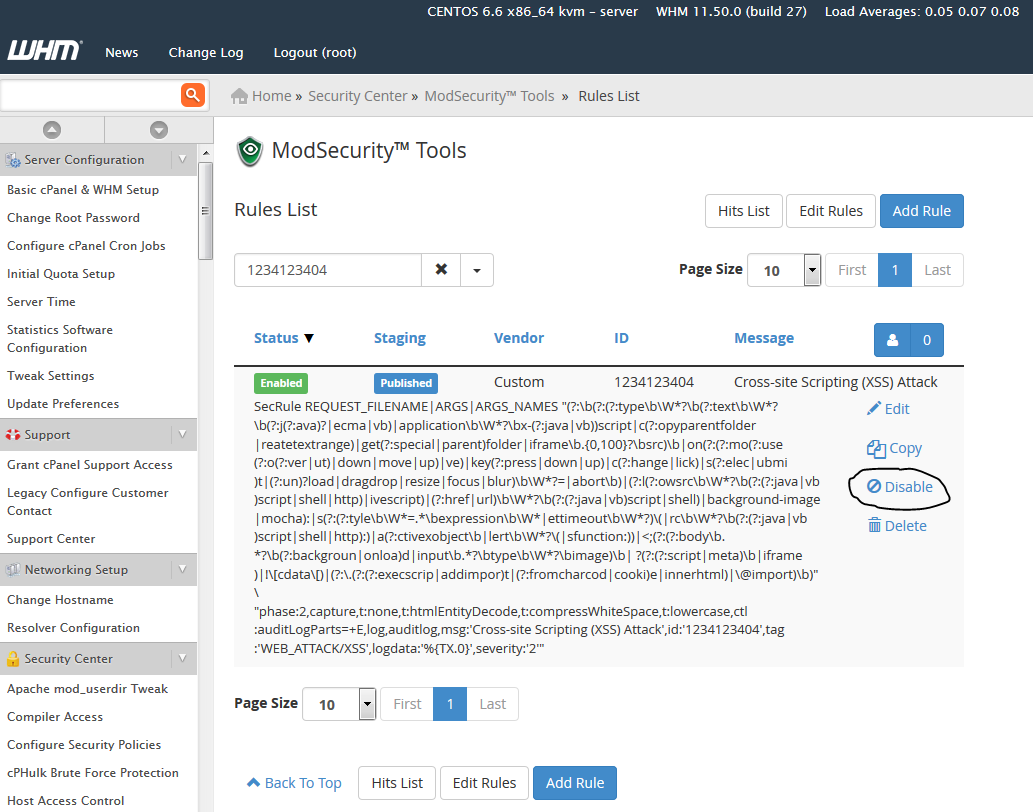Open the News menu item
Screen dimensions: 1033x812
coord(122,52)
